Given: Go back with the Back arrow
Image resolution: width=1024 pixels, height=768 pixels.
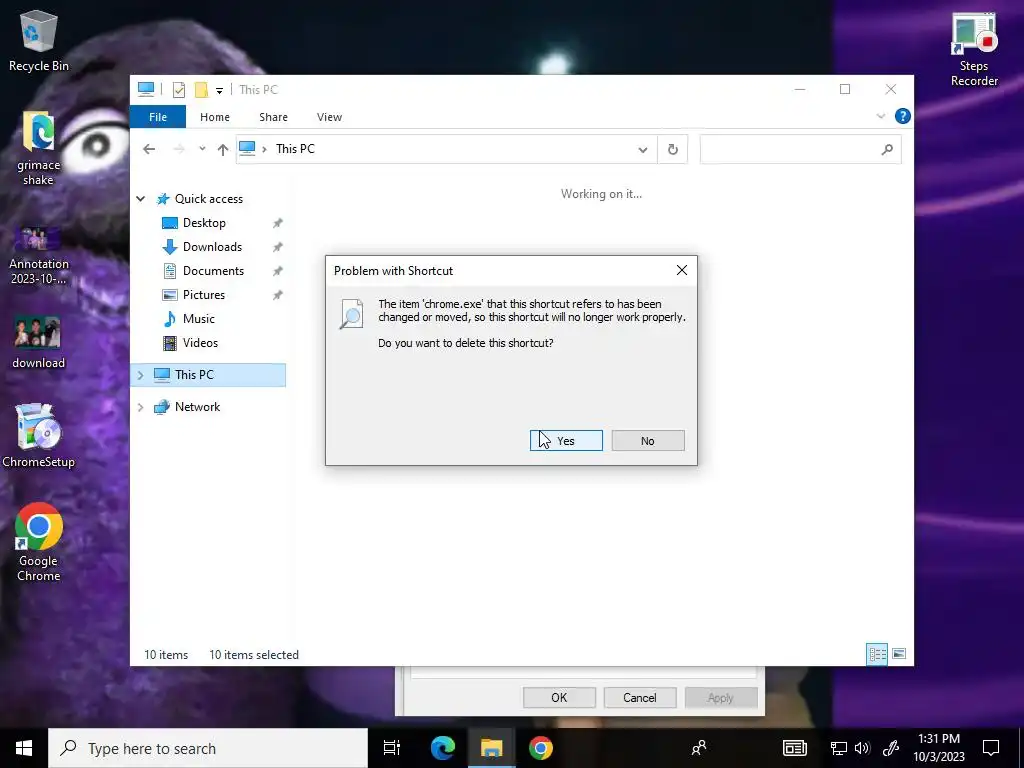Looking at the screenshot, I should tap(149, 150).
